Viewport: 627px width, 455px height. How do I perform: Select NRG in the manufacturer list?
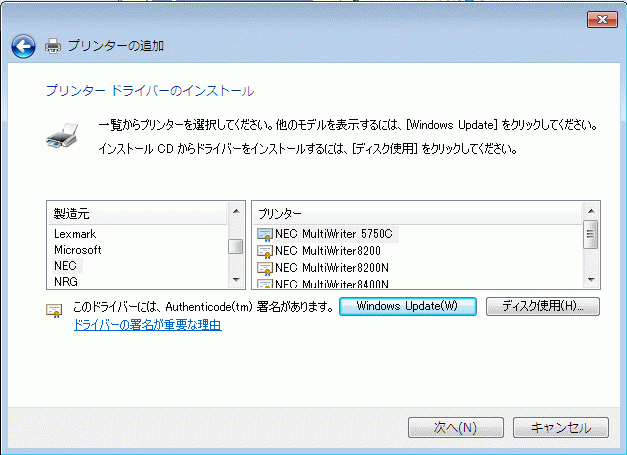[66, 282]
